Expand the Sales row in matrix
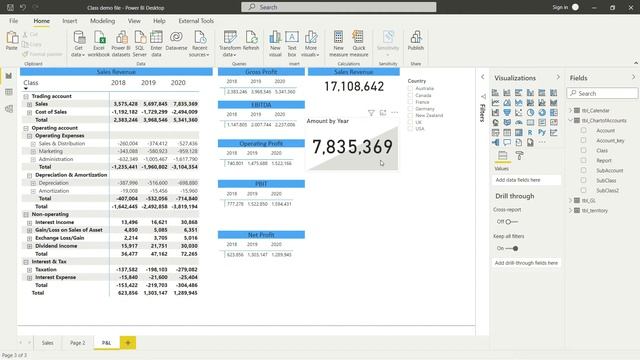This screenshot has width=640, height=360. tap(29, 104)
